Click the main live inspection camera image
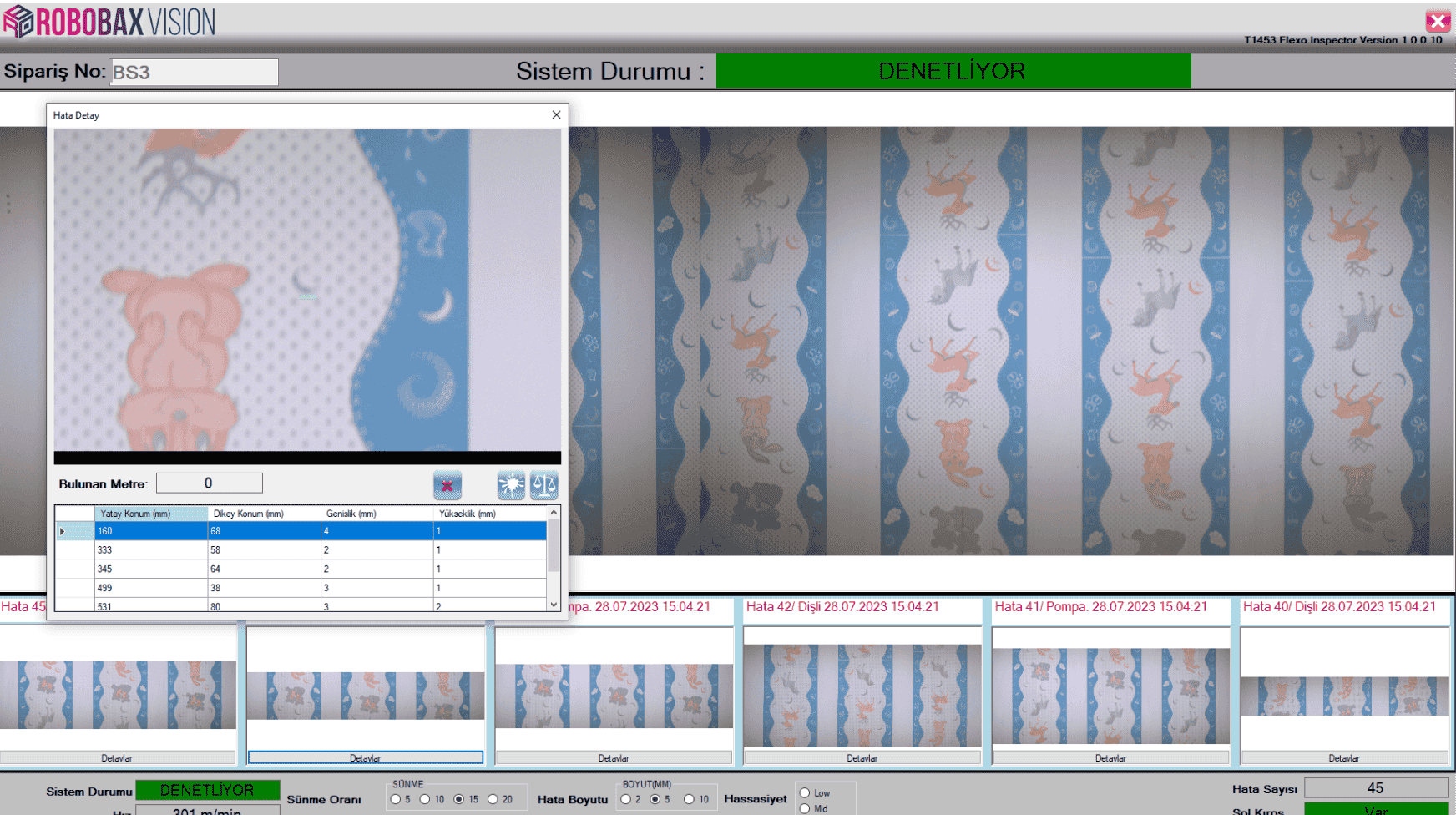Image resolution: width=1456 pixels, height=815 pixels. (x=1011, y=341)
